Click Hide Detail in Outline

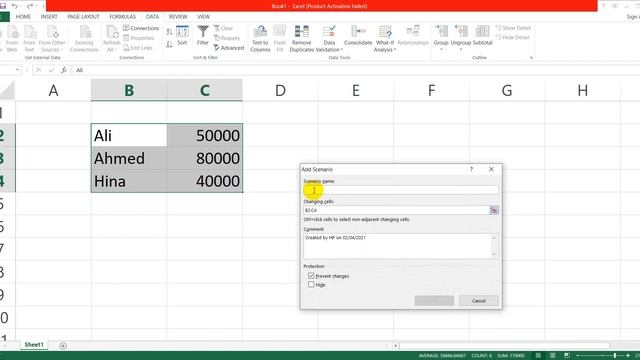(x=512, y=37)
